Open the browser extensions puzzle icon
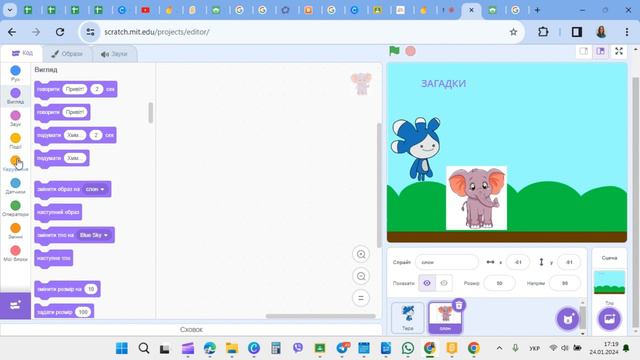640x360 pixels. 543,32
